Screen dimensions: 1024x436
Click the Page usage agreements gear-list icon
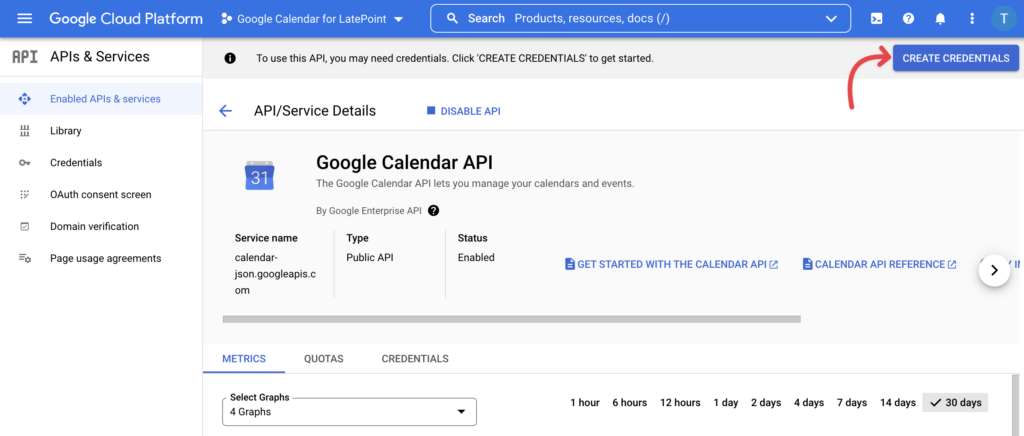(25, 258)
